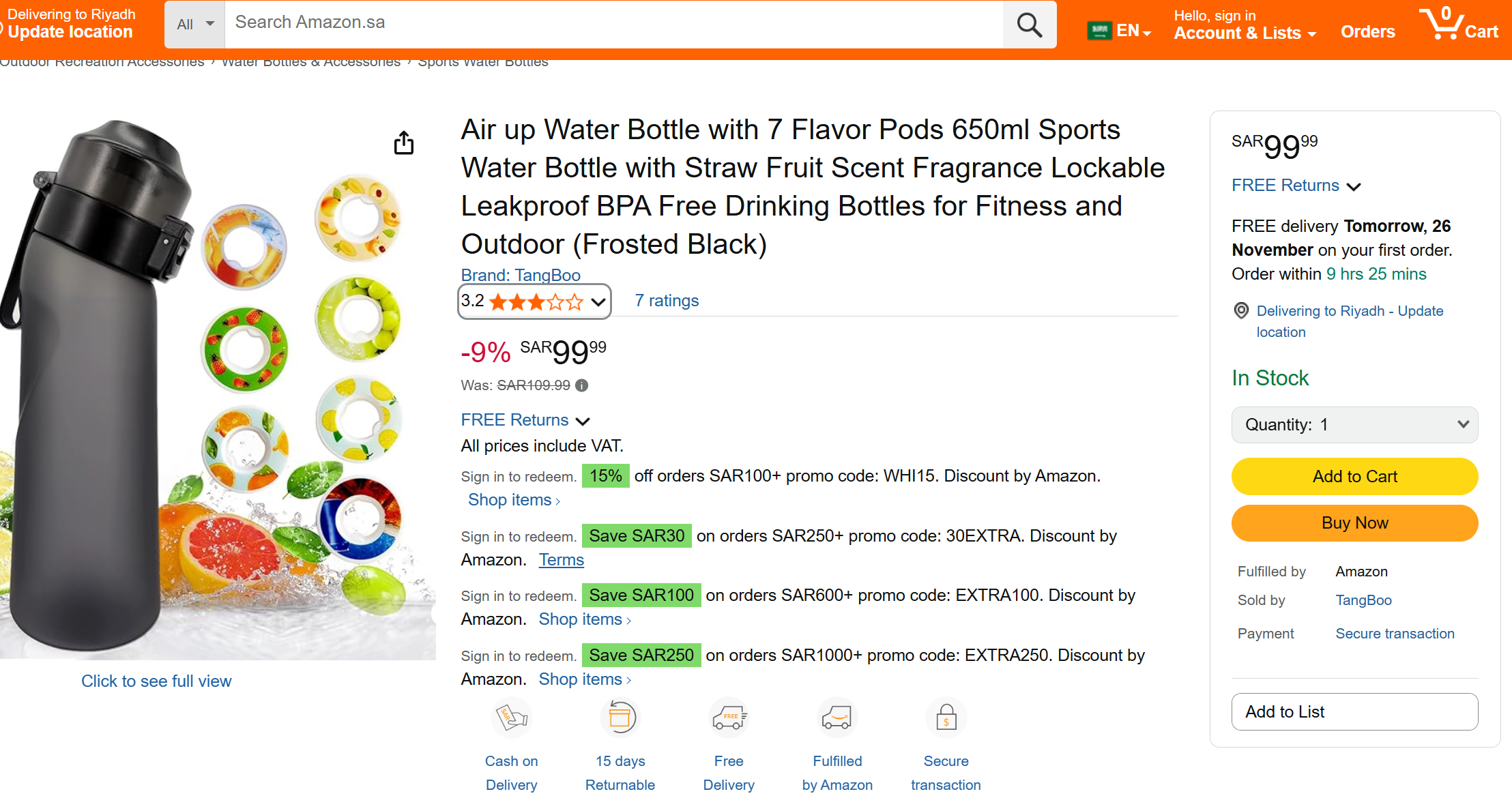Click the Free Delivery truck icon
This screenshot has width=1512, height=796.
(729, 718)
